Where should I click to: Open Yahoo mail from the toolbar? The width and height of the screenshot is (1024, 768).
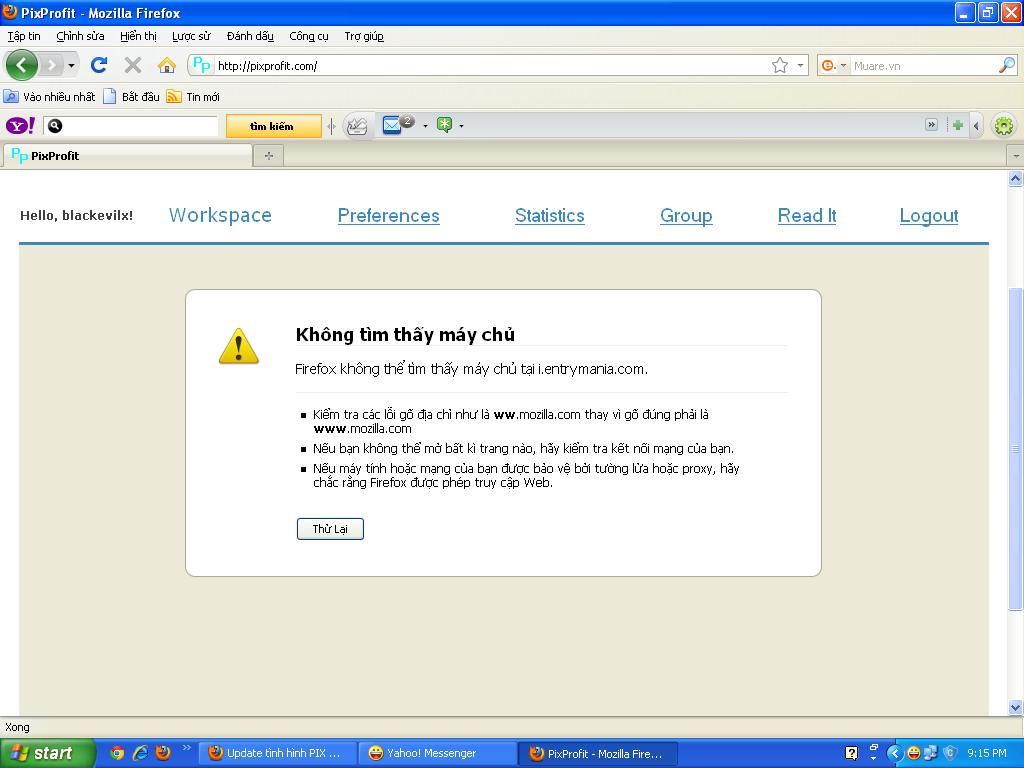pos(392,125)
